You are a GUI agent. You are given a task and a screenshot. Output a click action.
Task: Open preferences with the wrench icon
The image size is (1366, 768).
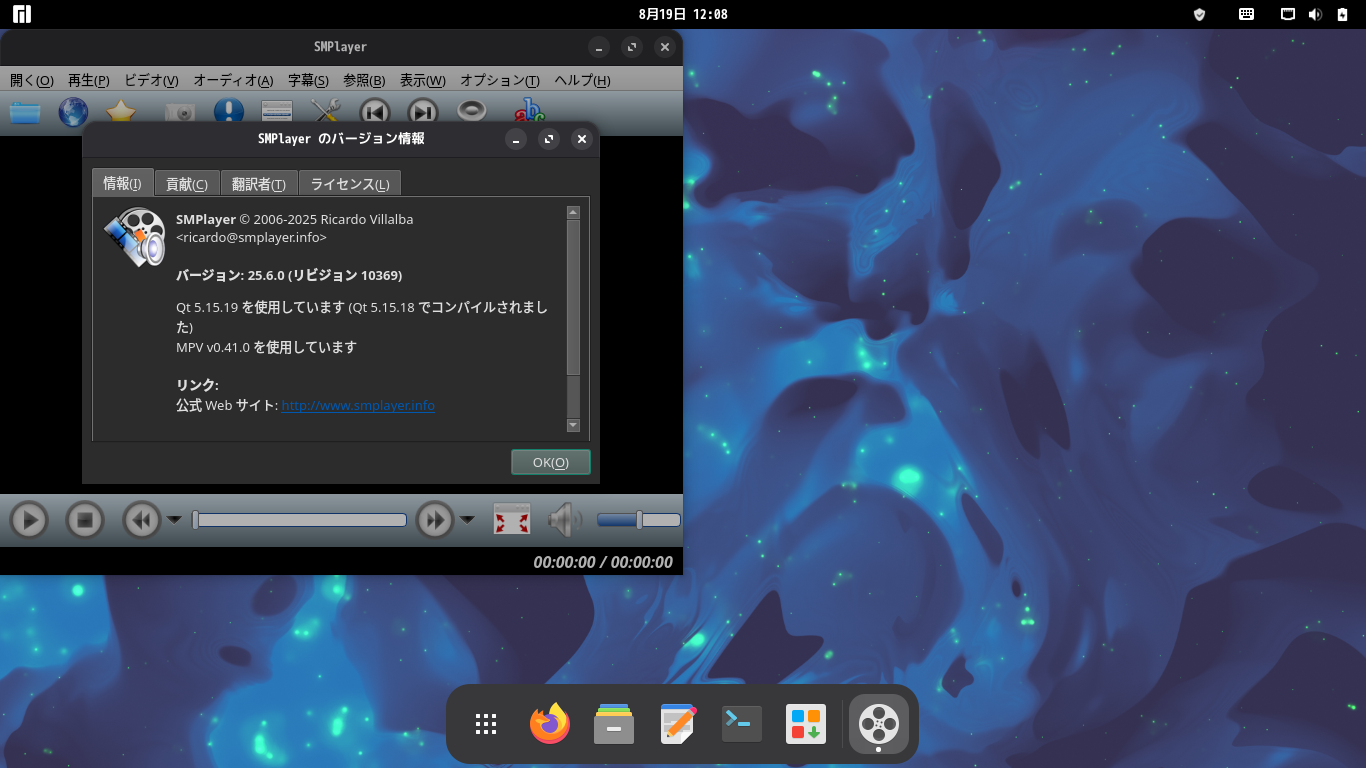[x=326, y=111]
